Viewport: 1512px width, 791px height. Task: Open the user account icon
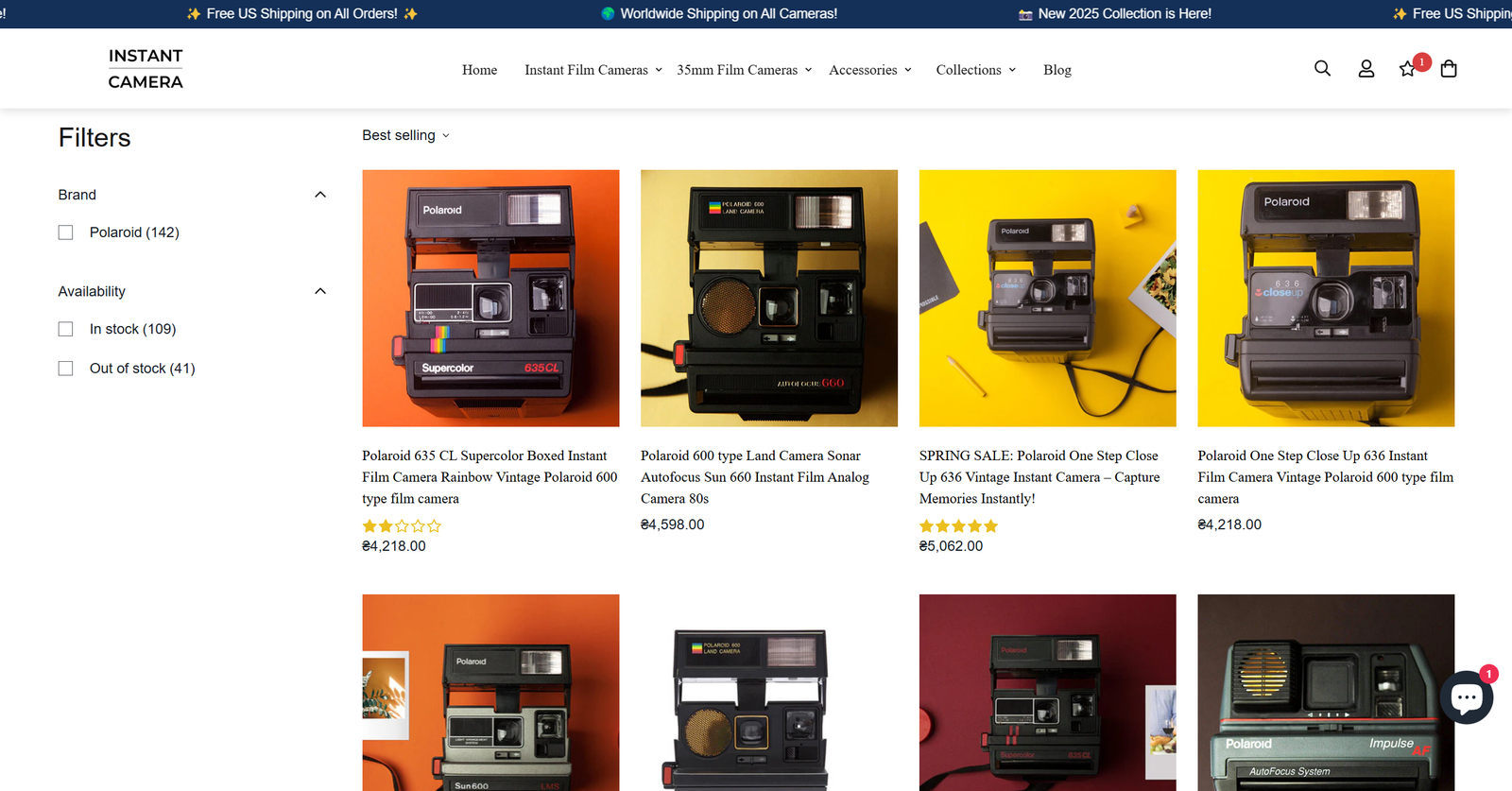coord(1366,69)
